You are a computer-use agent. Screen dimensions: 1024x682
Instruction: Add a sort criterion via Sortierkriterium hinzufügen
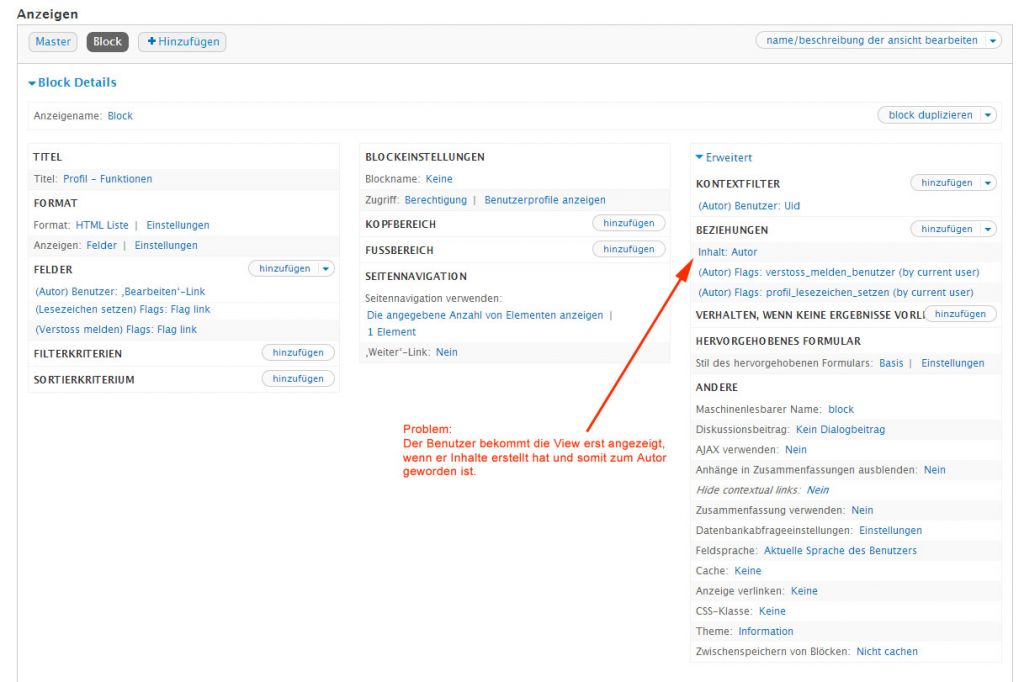(x=298, y=379)
